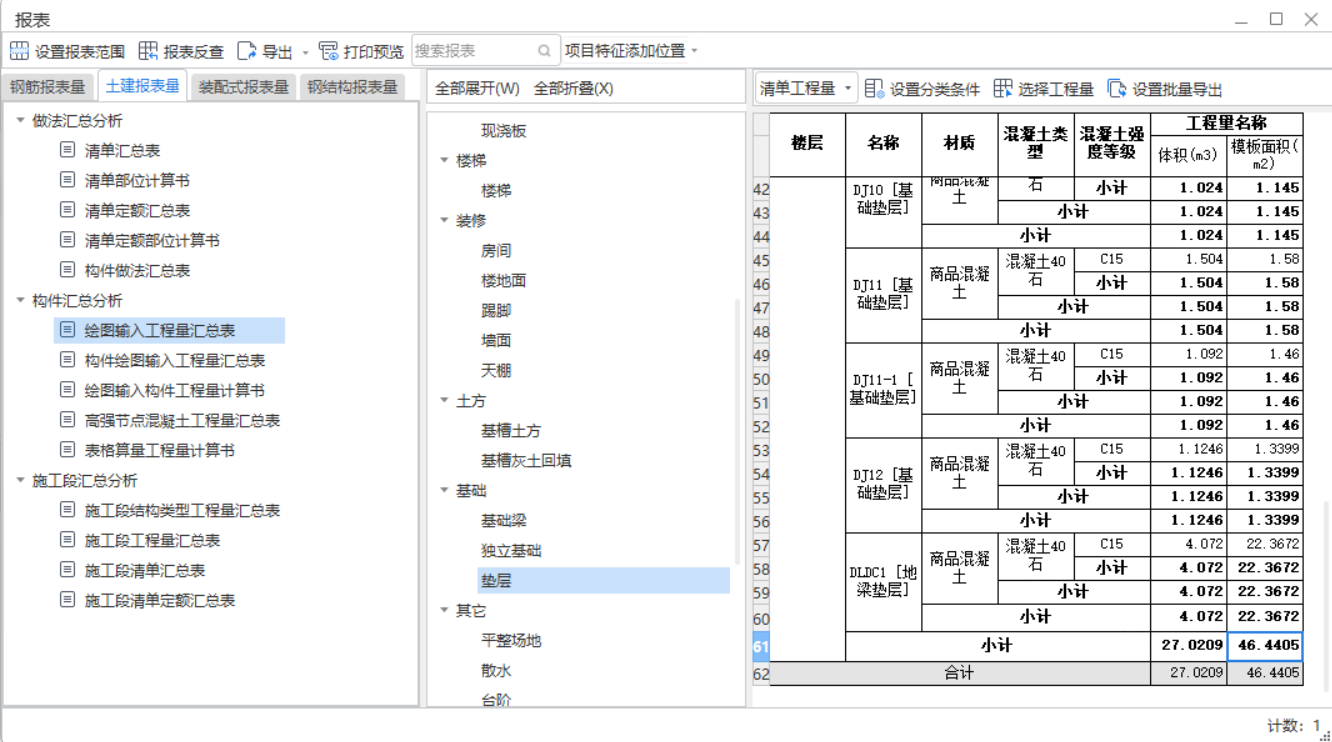Click the report icon beside 清单定额汇总表

(67, 210)
